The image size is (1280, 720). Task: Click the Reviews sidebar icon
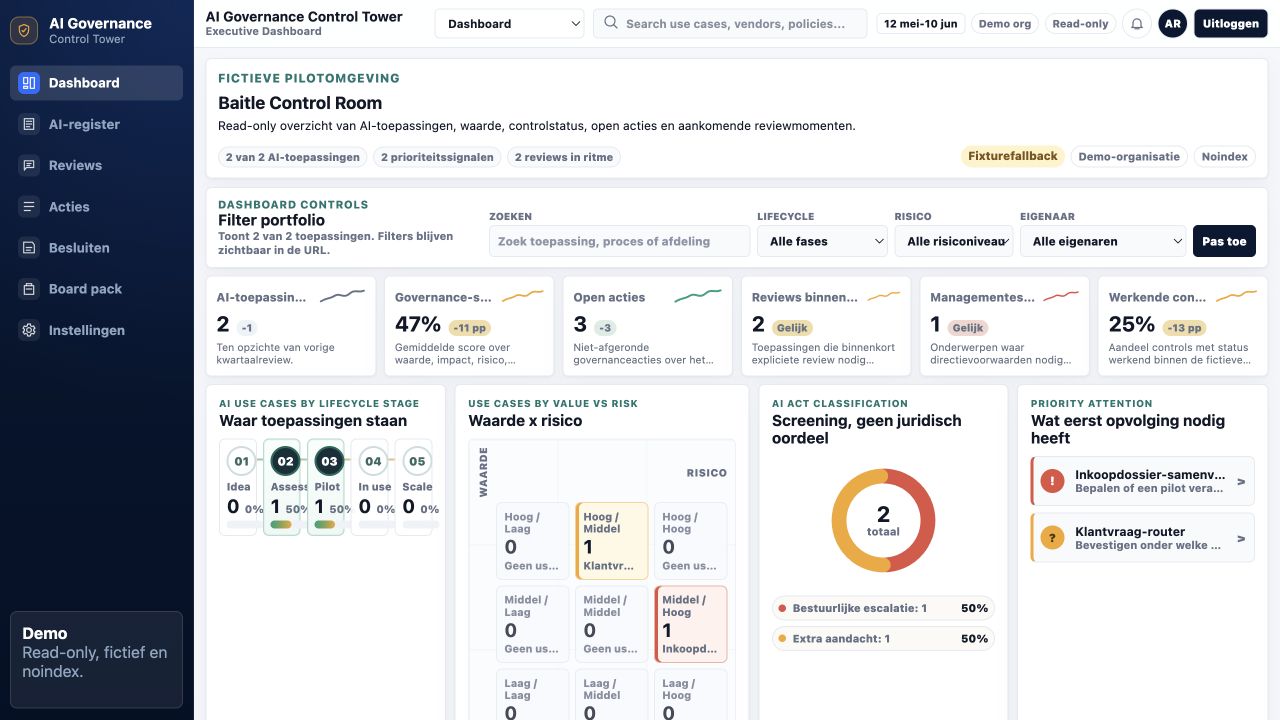click(29, 165)
